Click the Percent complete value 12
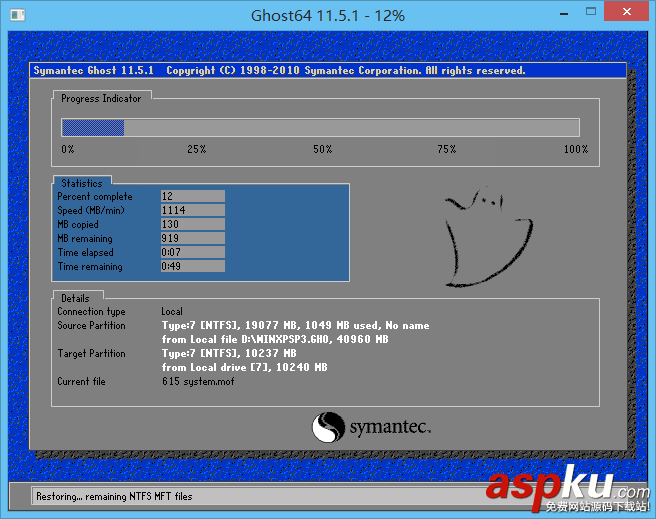Image resolution: width=656 pixels, height=519 pixels. pos(193,196)
